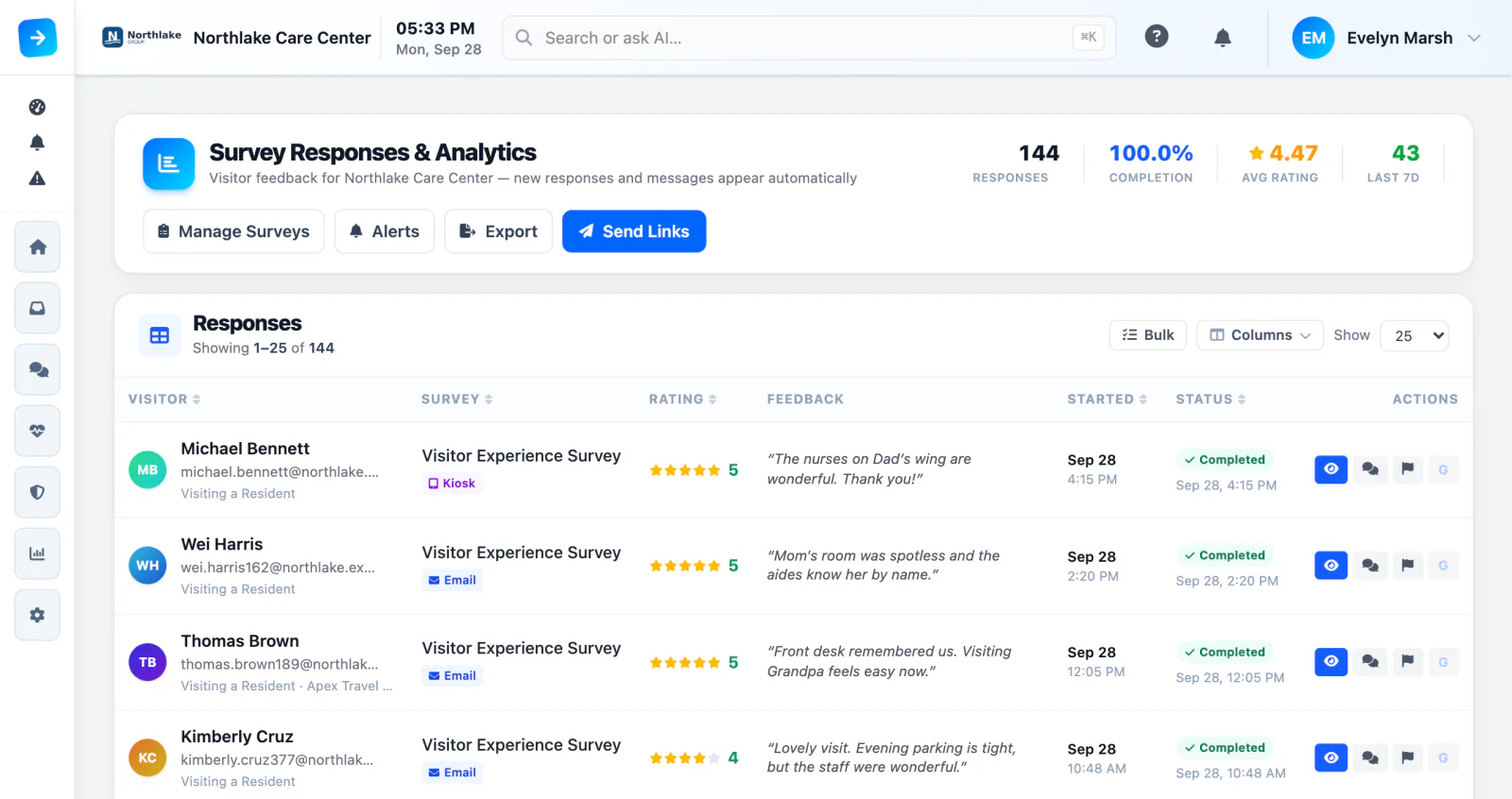Click the Search or ask AI field
Screen dimensions: 1512x799
(809, 38)
